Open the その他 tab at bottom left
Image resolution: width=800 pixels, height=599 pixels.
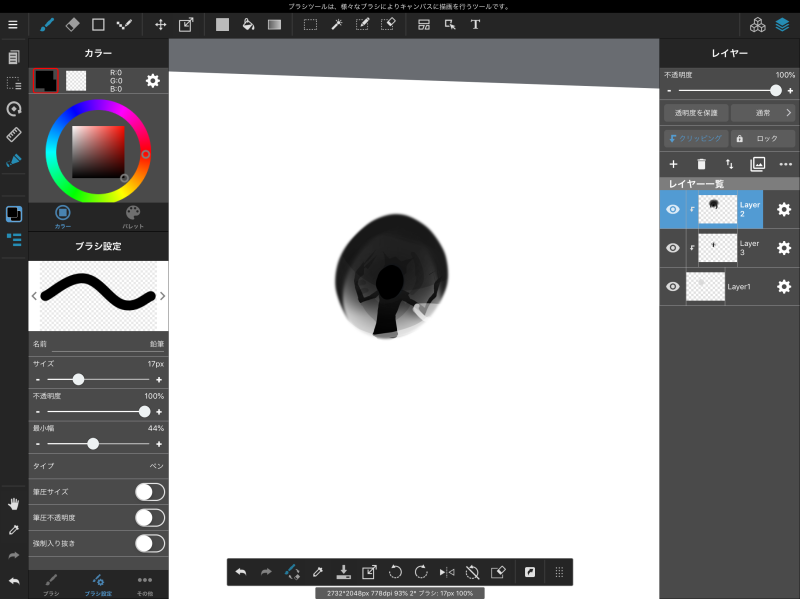click(145, 583)
